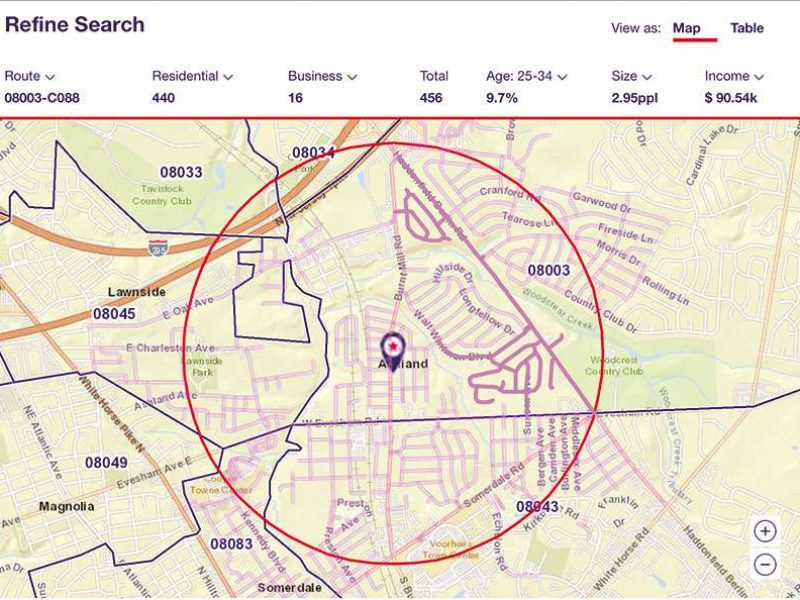
Task: Zoom in on the map
Action: [x=766, y=531]
